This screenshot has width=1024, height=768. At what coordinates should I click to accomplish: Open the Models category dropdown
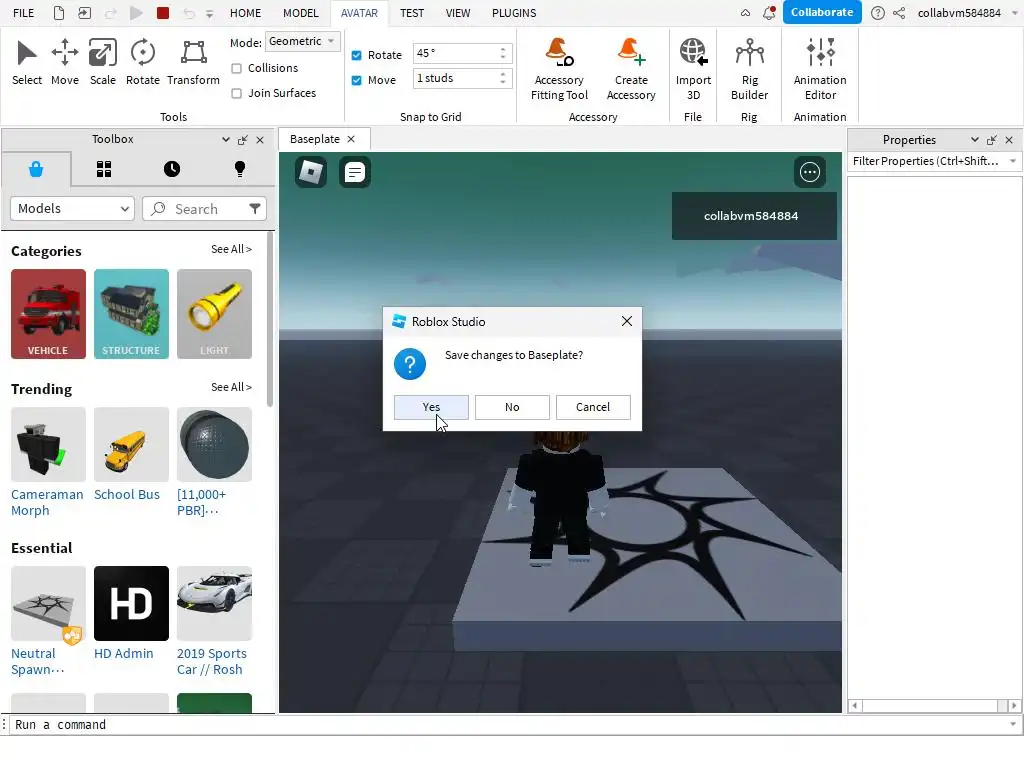click(x=72, y=208)
